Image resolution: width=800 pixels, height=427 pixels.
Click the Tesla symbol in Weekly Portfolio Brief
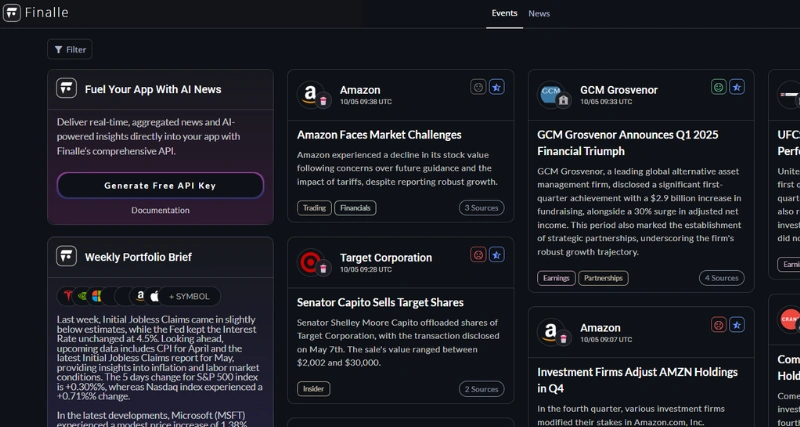click(x=67, y=296)
